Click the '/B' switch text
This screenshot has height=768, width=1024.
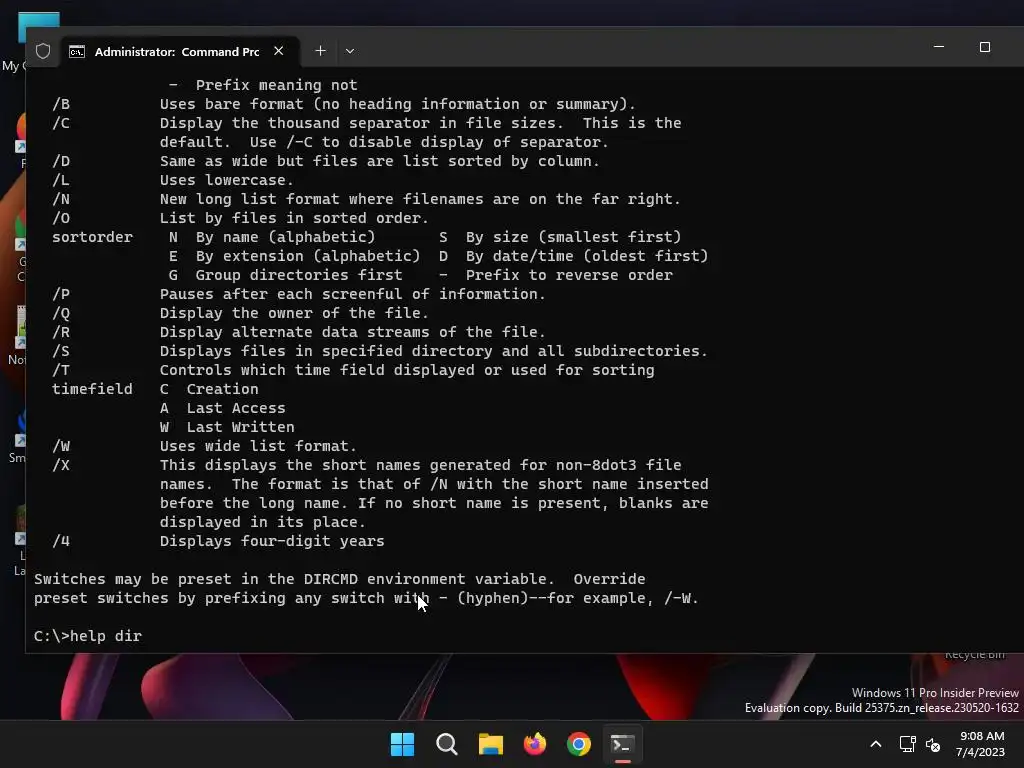tap(61, 104)
